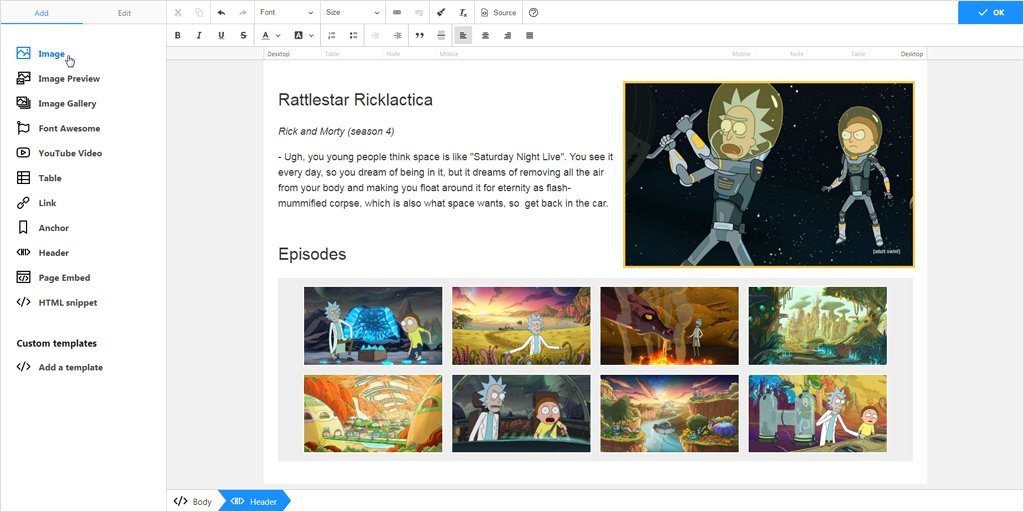Insert a block quote

coord(419,35)
